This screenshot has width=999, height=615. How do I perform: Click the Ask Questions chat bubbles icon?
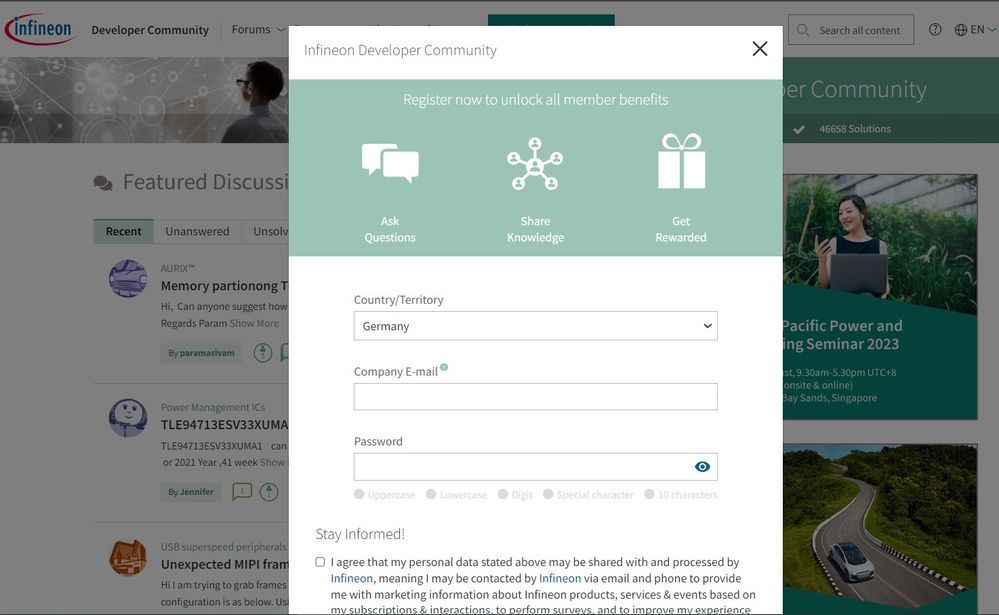coord(390,163)
